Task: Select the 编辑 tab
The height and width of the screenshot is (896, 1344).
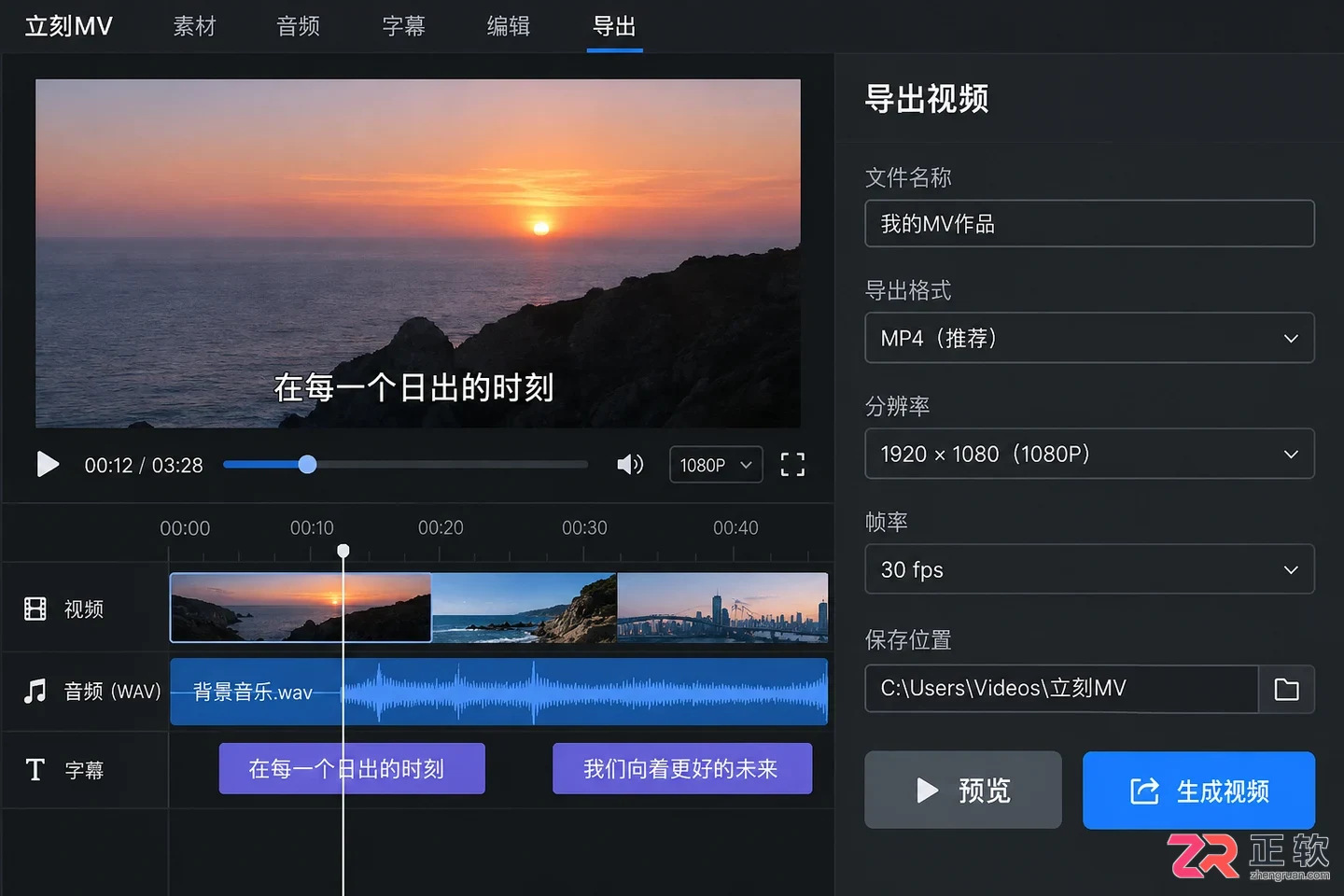Action: 509,26
